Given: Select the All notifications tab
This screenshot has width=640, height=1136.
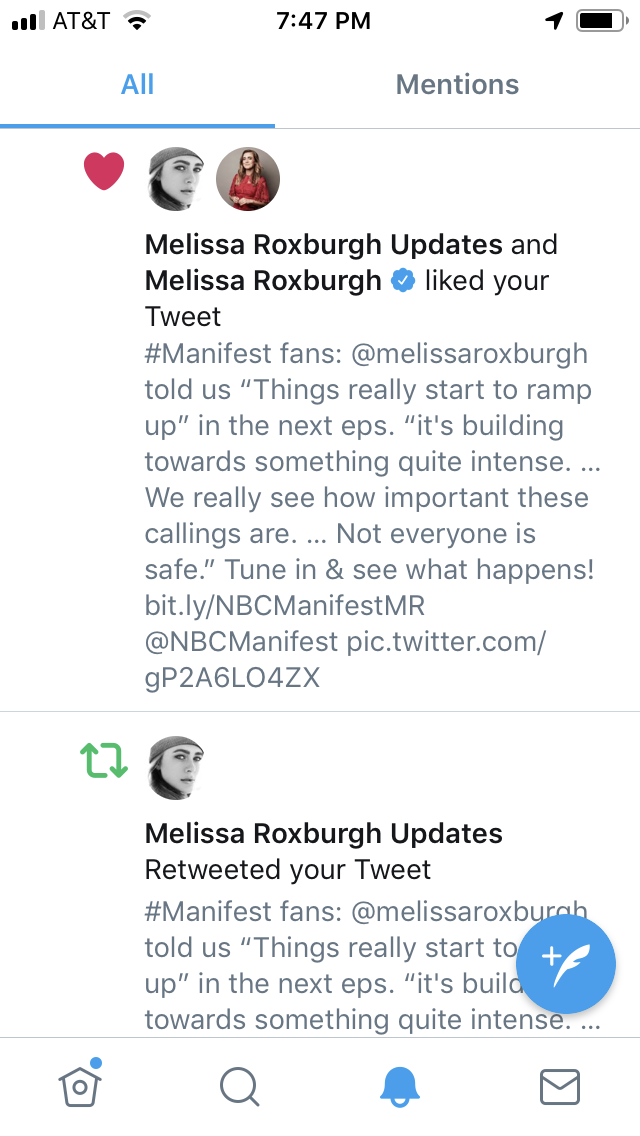Looking at the screenshot, I should point(137,84).
